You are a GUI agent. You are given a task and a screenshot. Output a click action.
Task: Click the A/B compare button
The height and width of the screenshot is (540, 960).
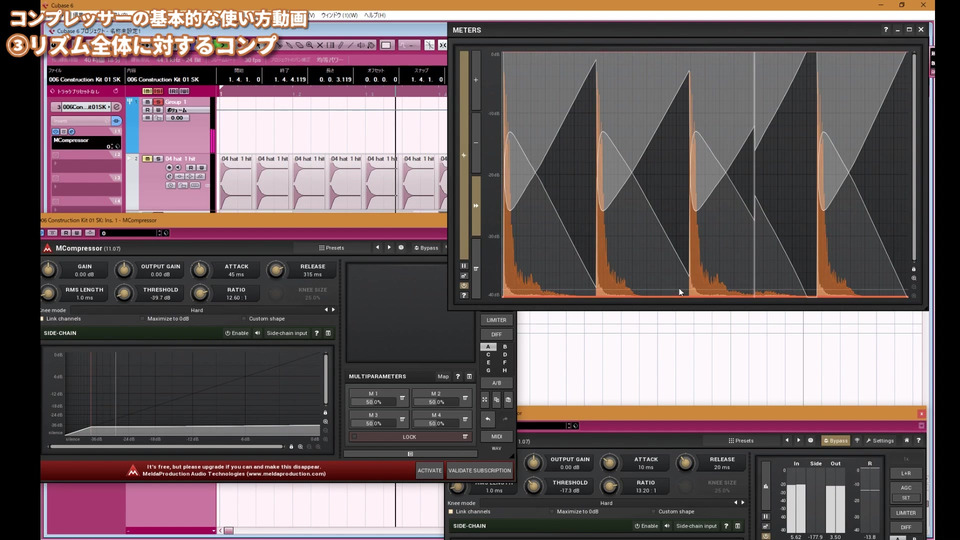(x=497, y=383)
